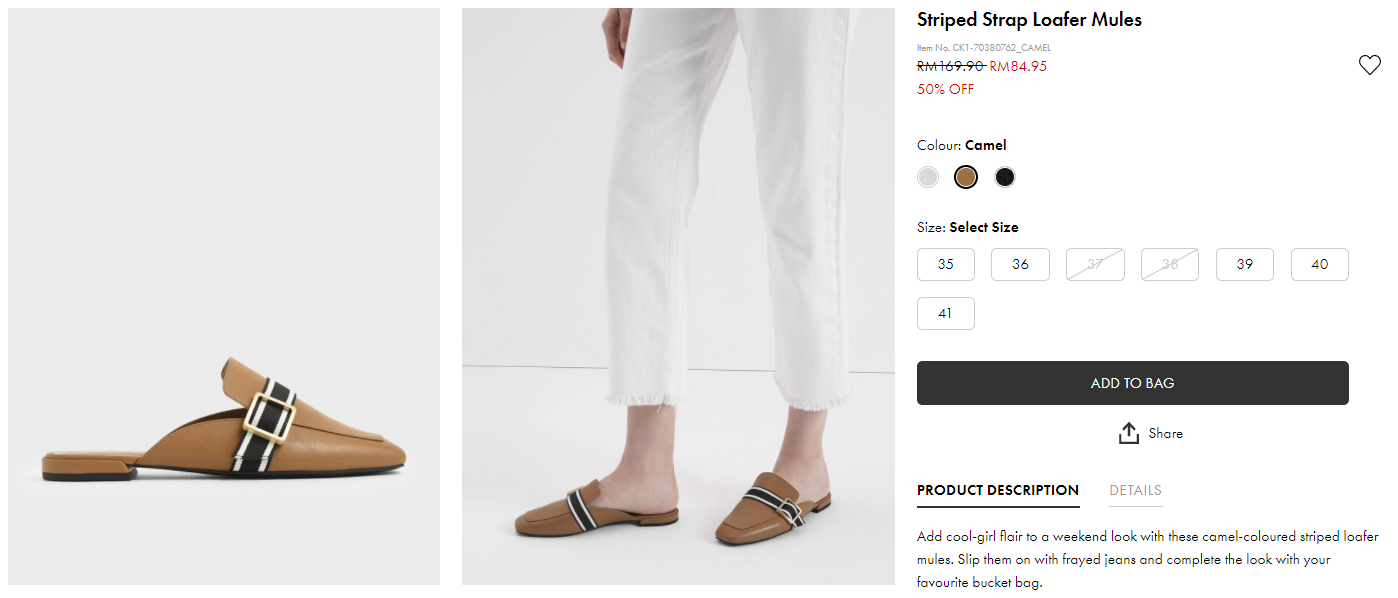Add item to wishlist with heart icon
1398x598 pixels.
click(1369, 65)
